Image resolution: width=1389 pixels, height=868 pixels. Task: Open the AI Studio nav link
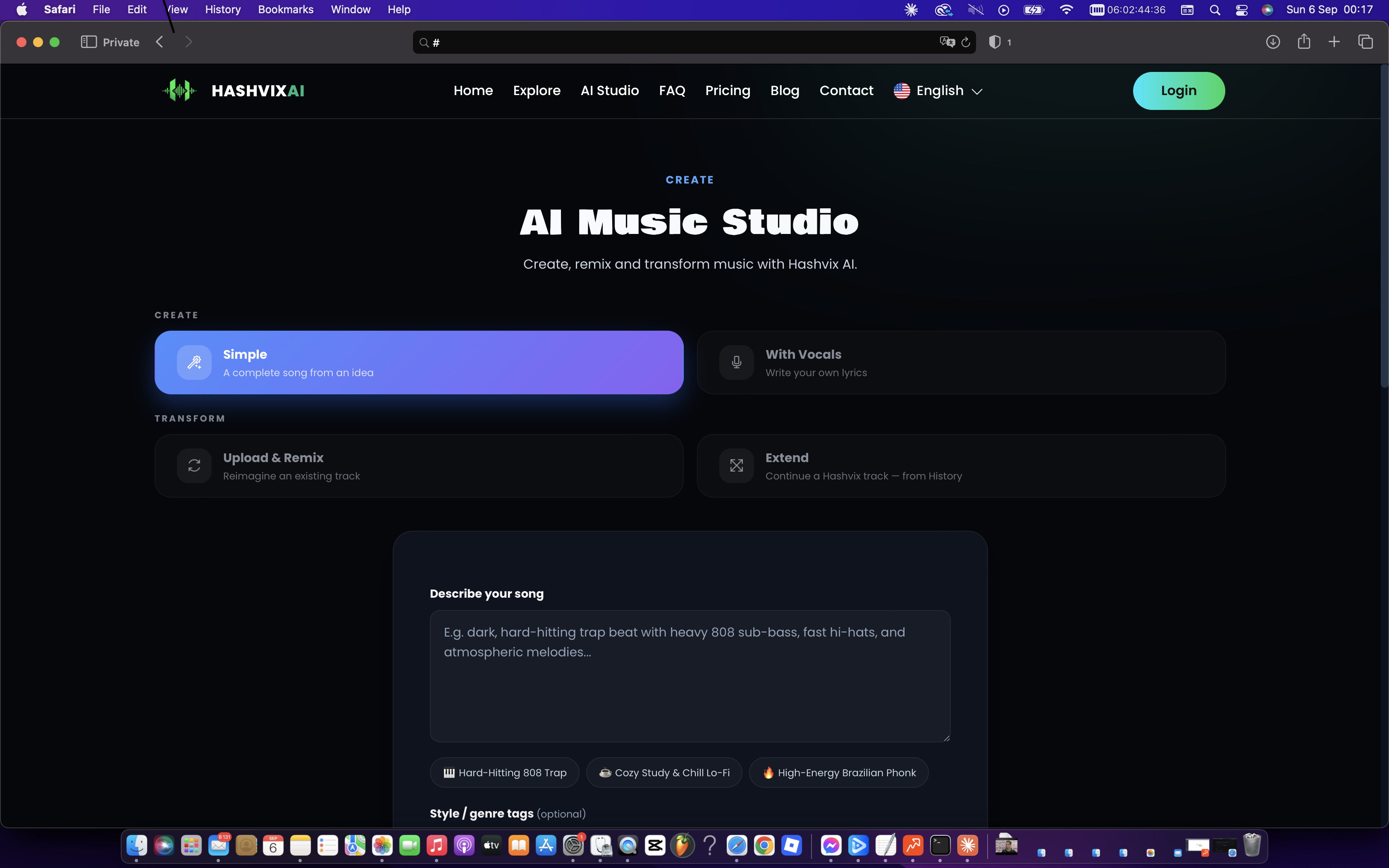(x=610, y=91)
